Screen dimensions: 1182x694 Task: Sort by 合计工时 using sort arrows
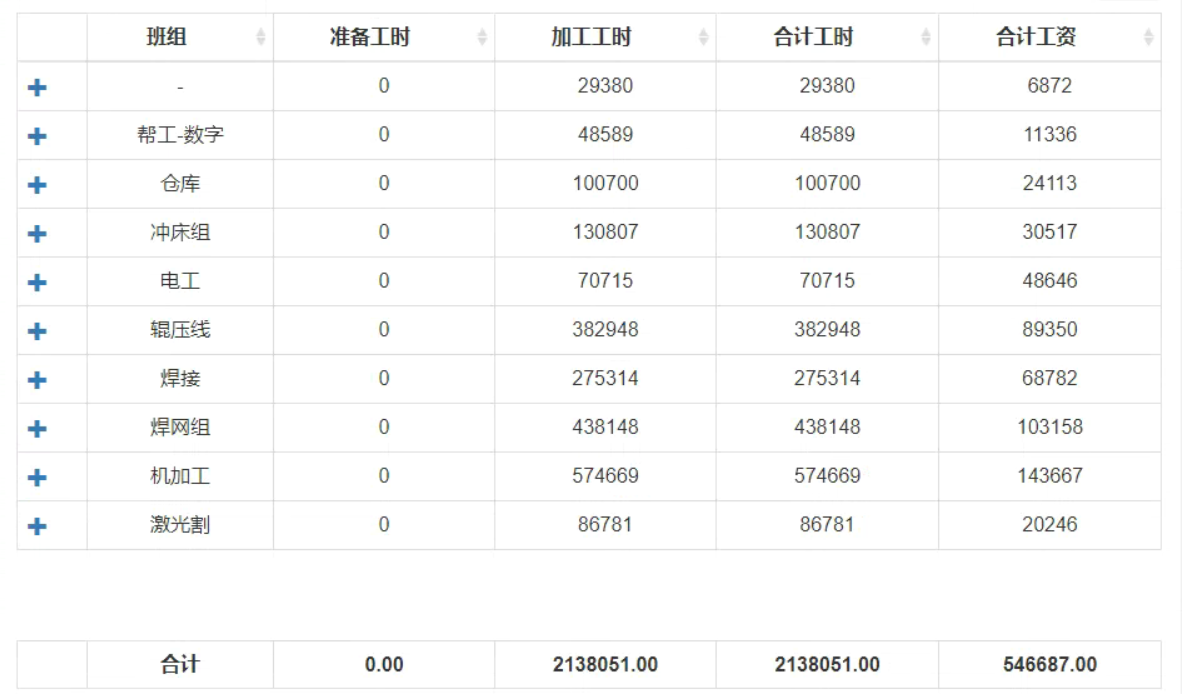925,38
